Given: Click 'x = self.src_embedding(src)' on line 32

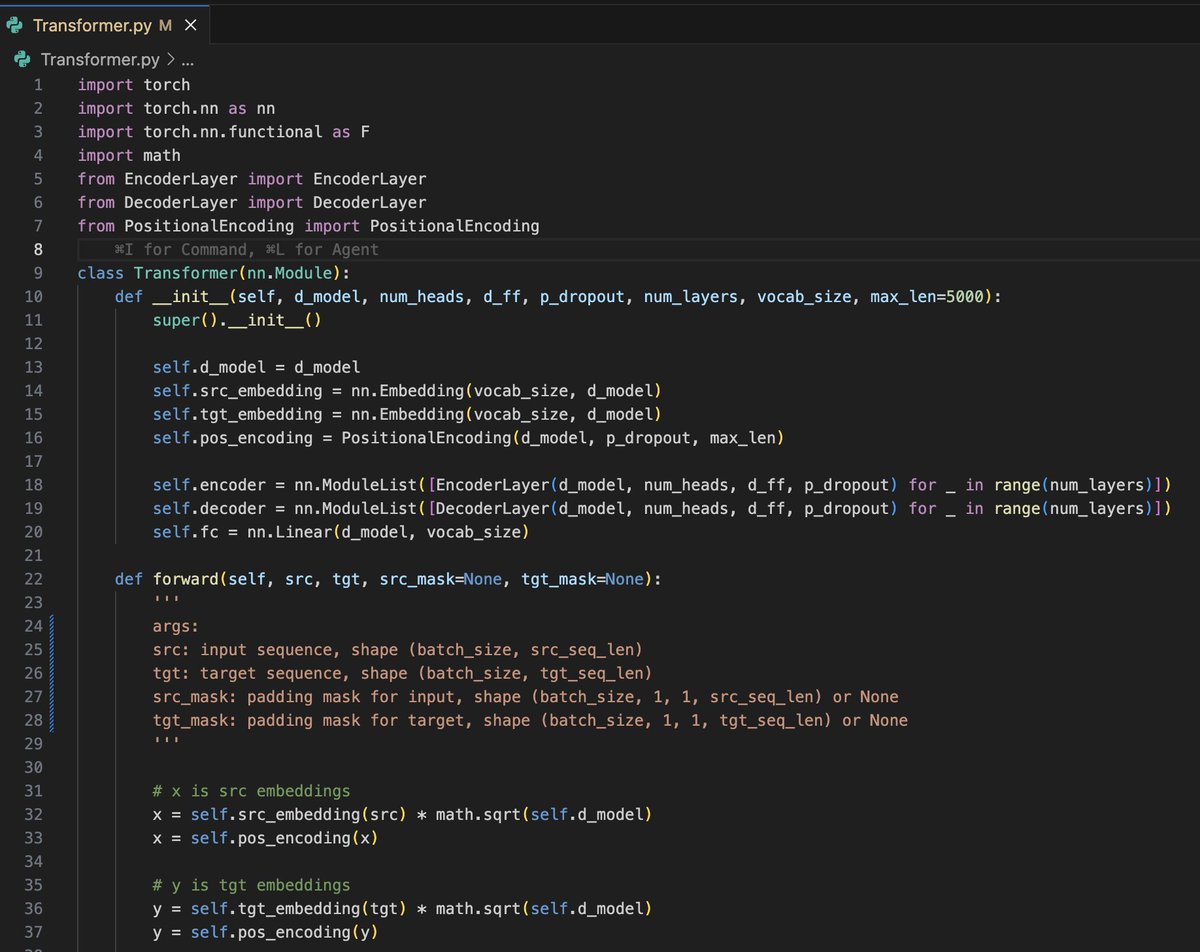Looking at the screenshot, I should coord(279,814).
